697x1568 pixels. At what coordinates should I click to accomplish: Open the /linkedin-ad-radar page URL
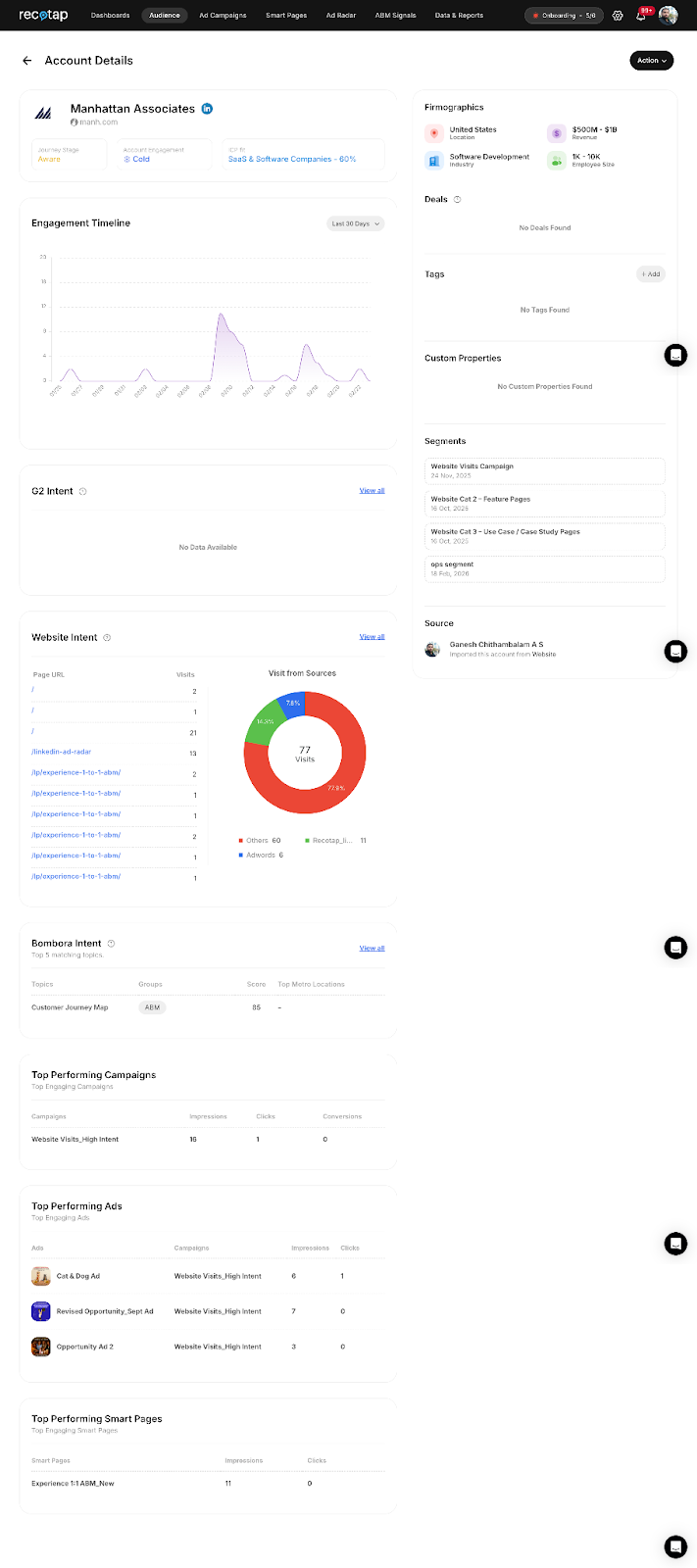[x=61, y=752]
